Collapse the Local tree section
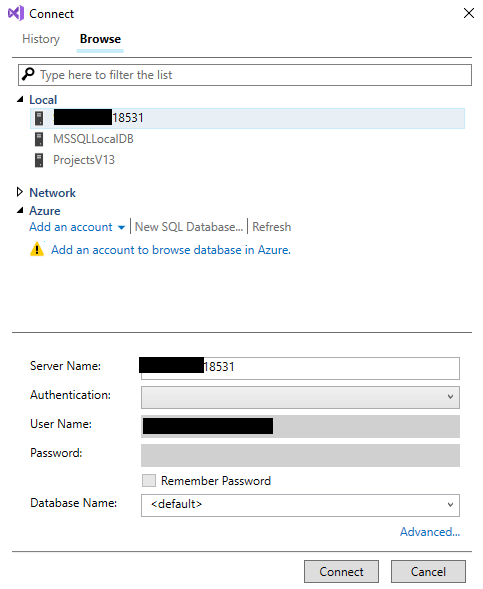This screenshot has width=483, height=589. [20, 99]
